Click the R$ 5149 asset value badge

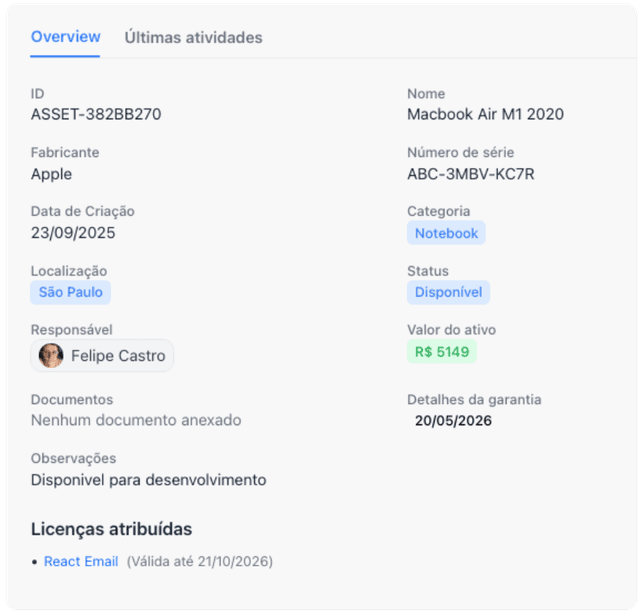tap(441, 351)
